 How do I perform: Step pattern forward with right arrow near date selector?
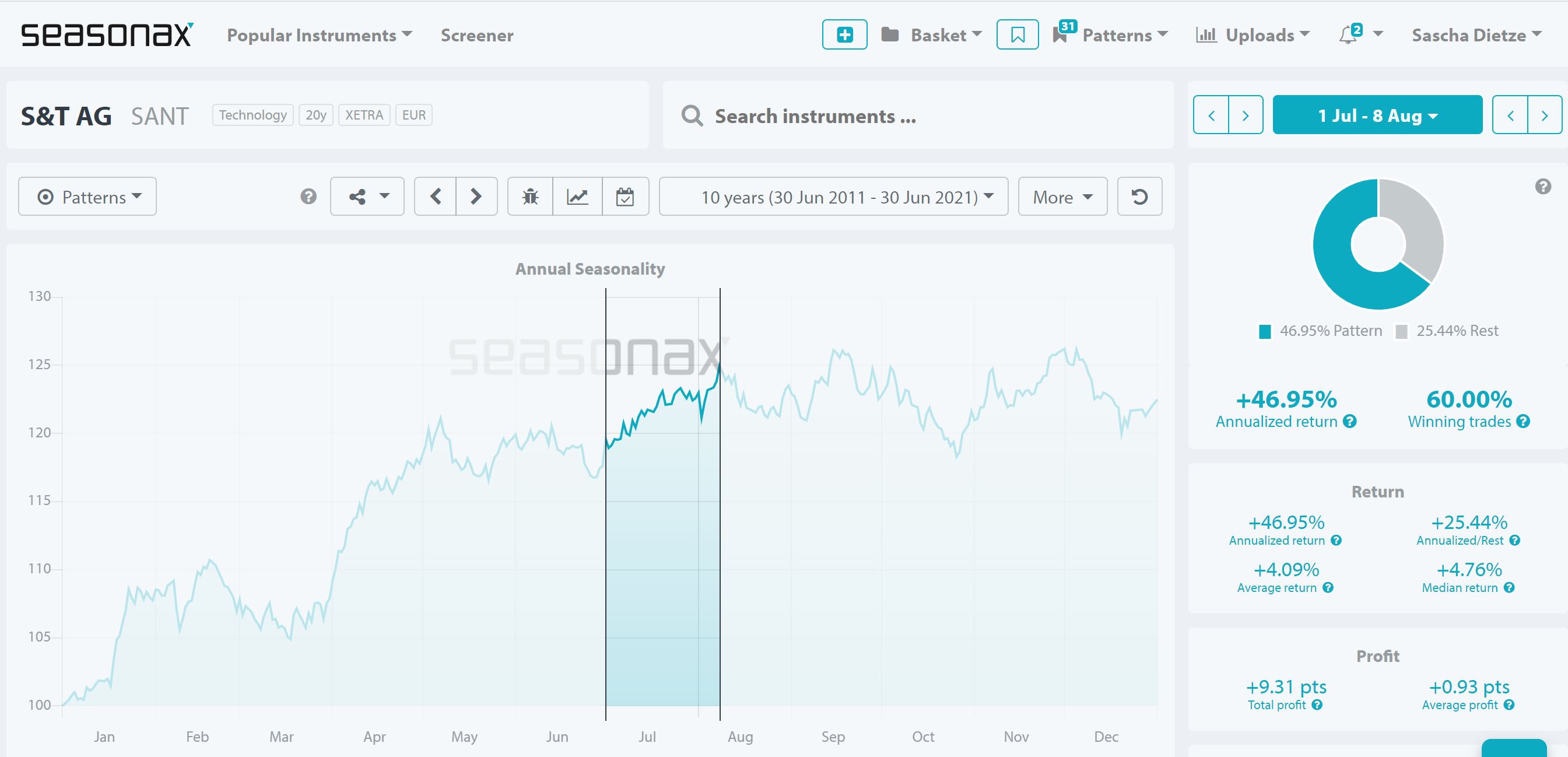tap(1246, 114)
